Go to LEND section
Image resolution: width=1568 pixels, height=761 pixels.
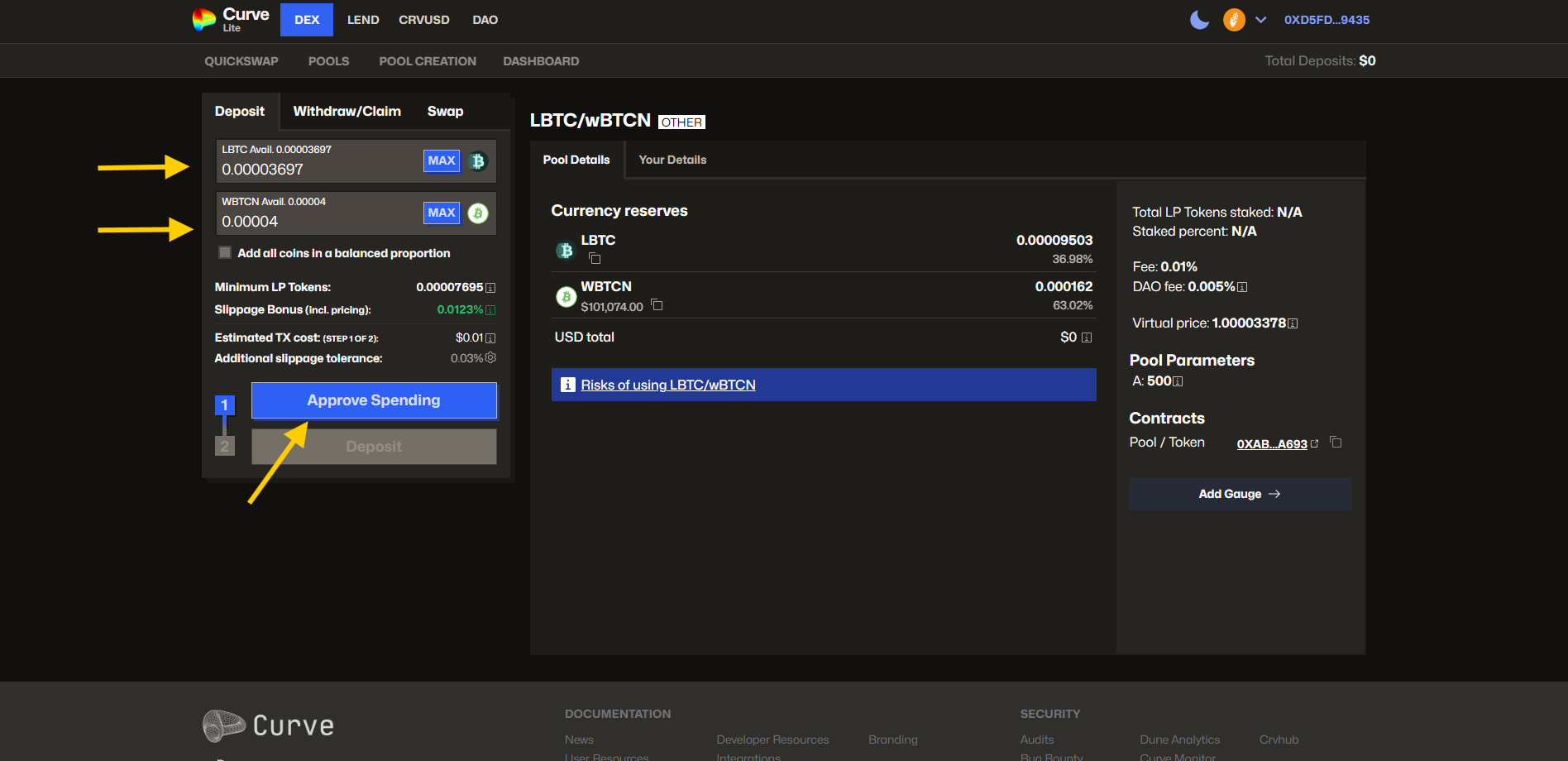(x=363, y=20)
